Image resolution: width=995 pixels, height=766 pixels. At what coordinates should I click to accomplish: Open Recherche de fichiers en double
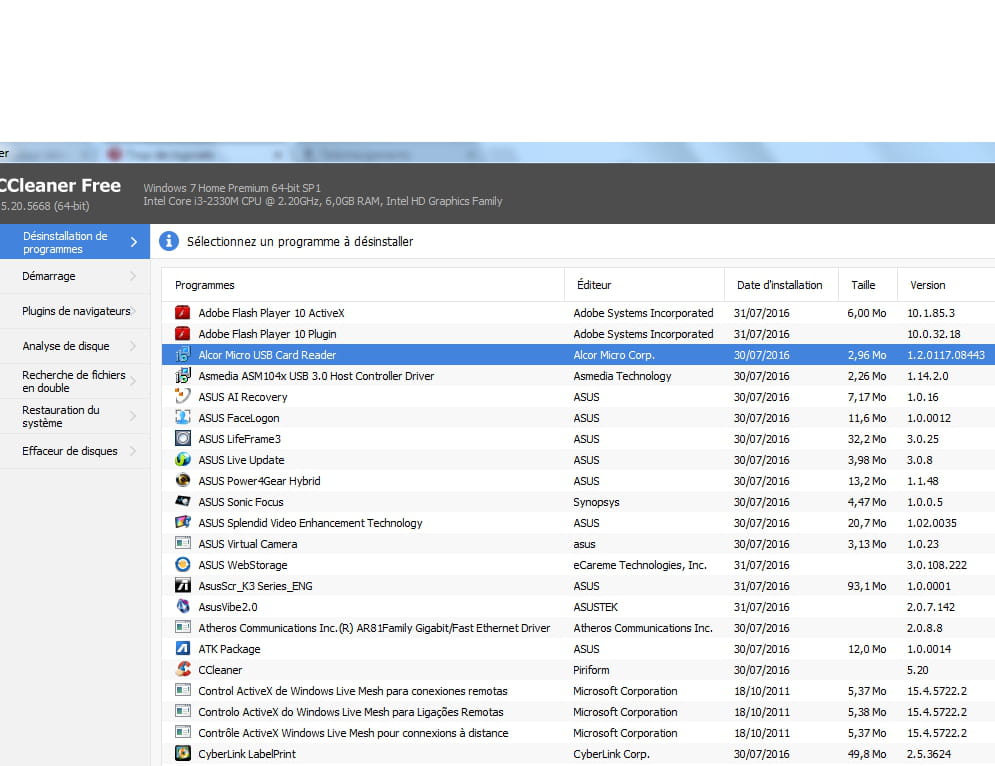click(75, 381)
